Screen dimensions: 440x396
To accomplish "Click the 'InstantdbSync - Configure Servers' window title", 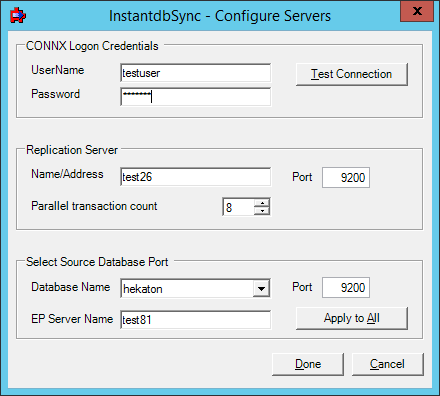I will 220,16.
